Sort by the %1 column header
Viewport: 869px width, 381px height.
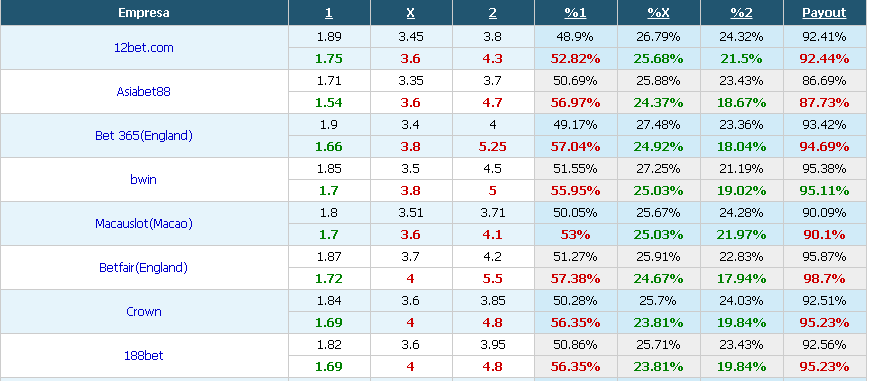575,13
